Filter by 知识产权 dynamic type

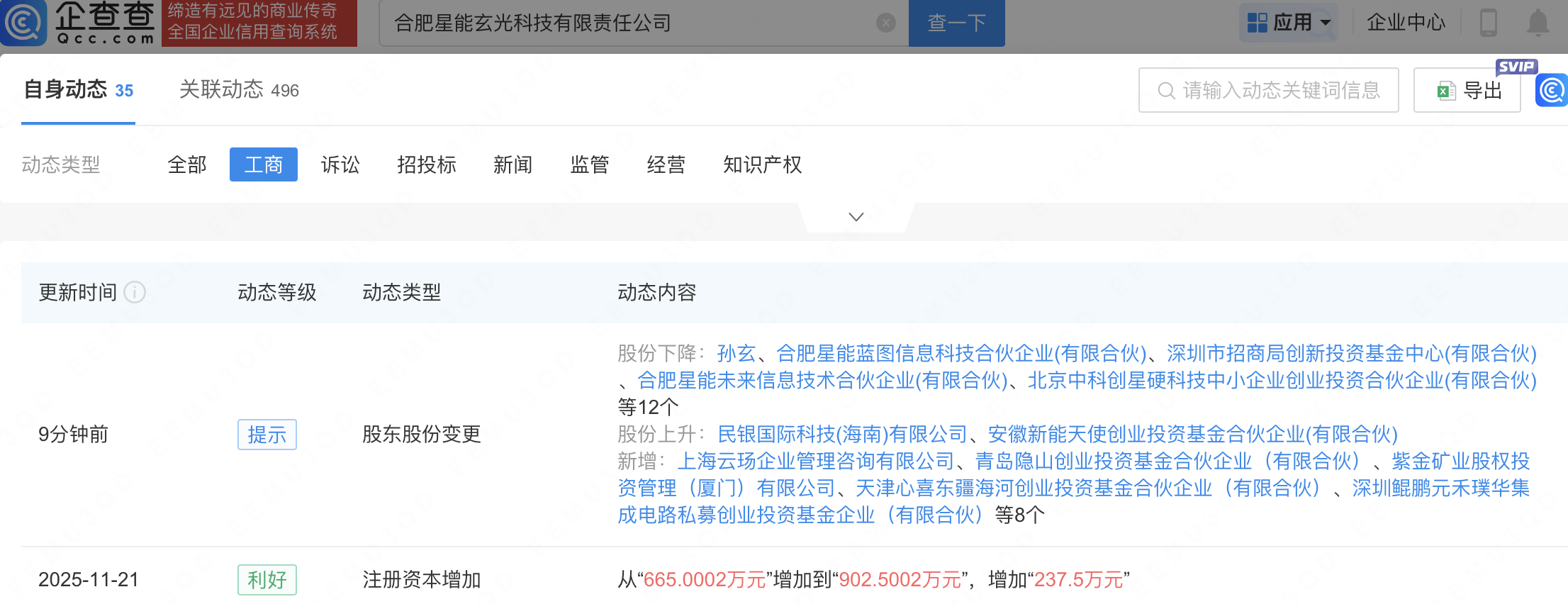762,164
